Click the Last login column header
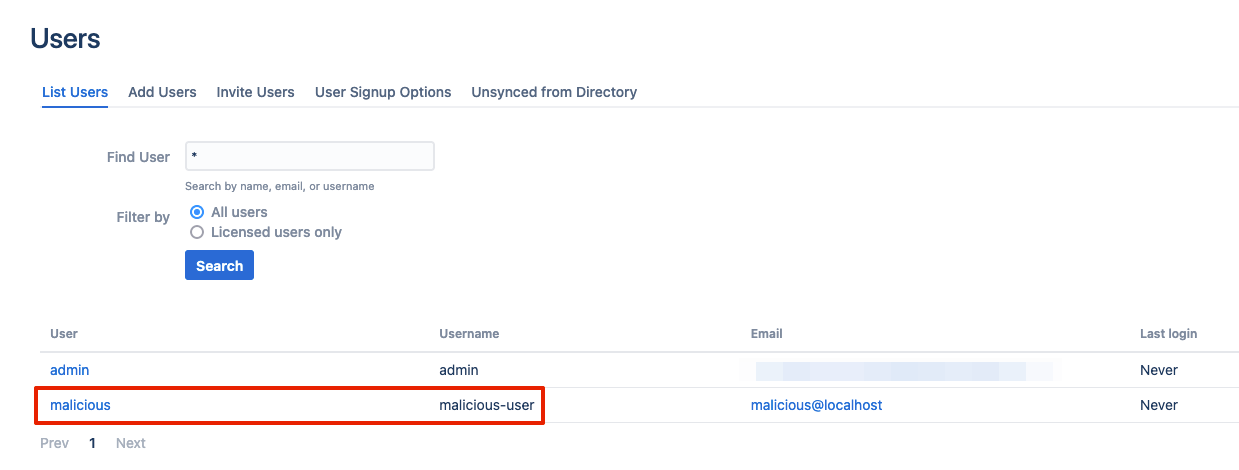Viewport: 1239px width, 470px height. tap(1168, 333)
